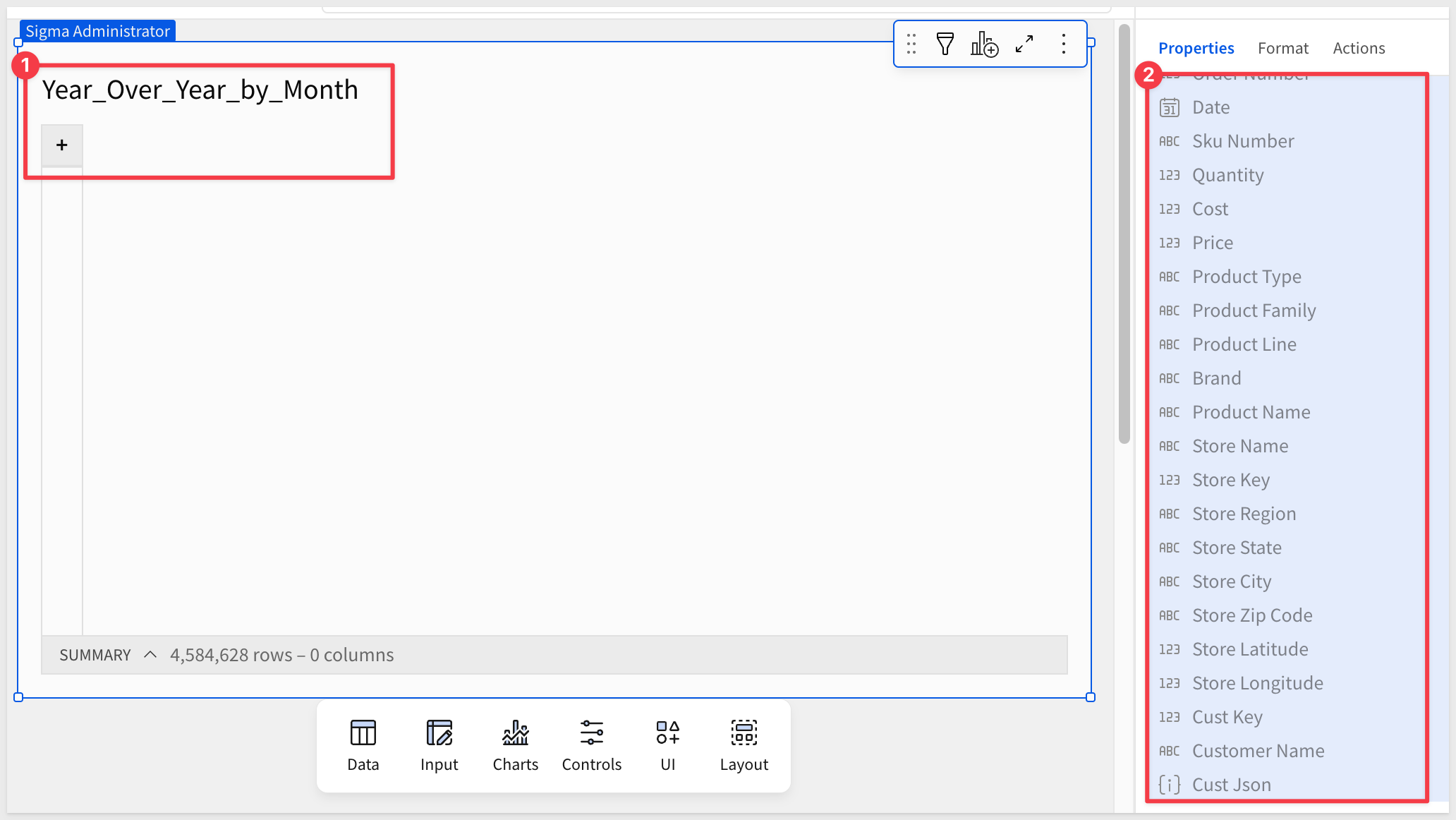Image resolution: width=1456 pixels, height=820 pixels.
Task: Open the three-dot more options menu
Action: tap(1063, 44)
